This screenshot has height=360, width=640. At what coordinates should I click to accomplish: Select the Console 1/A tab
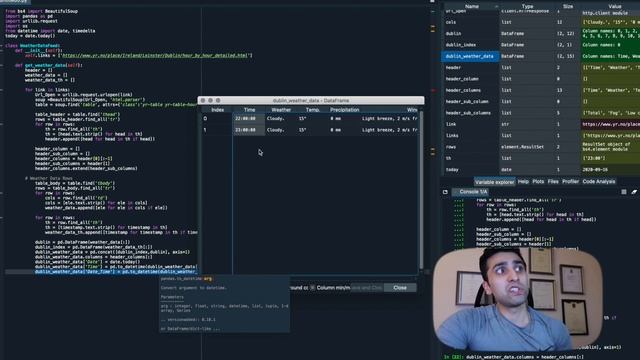[x=473, y=191]
